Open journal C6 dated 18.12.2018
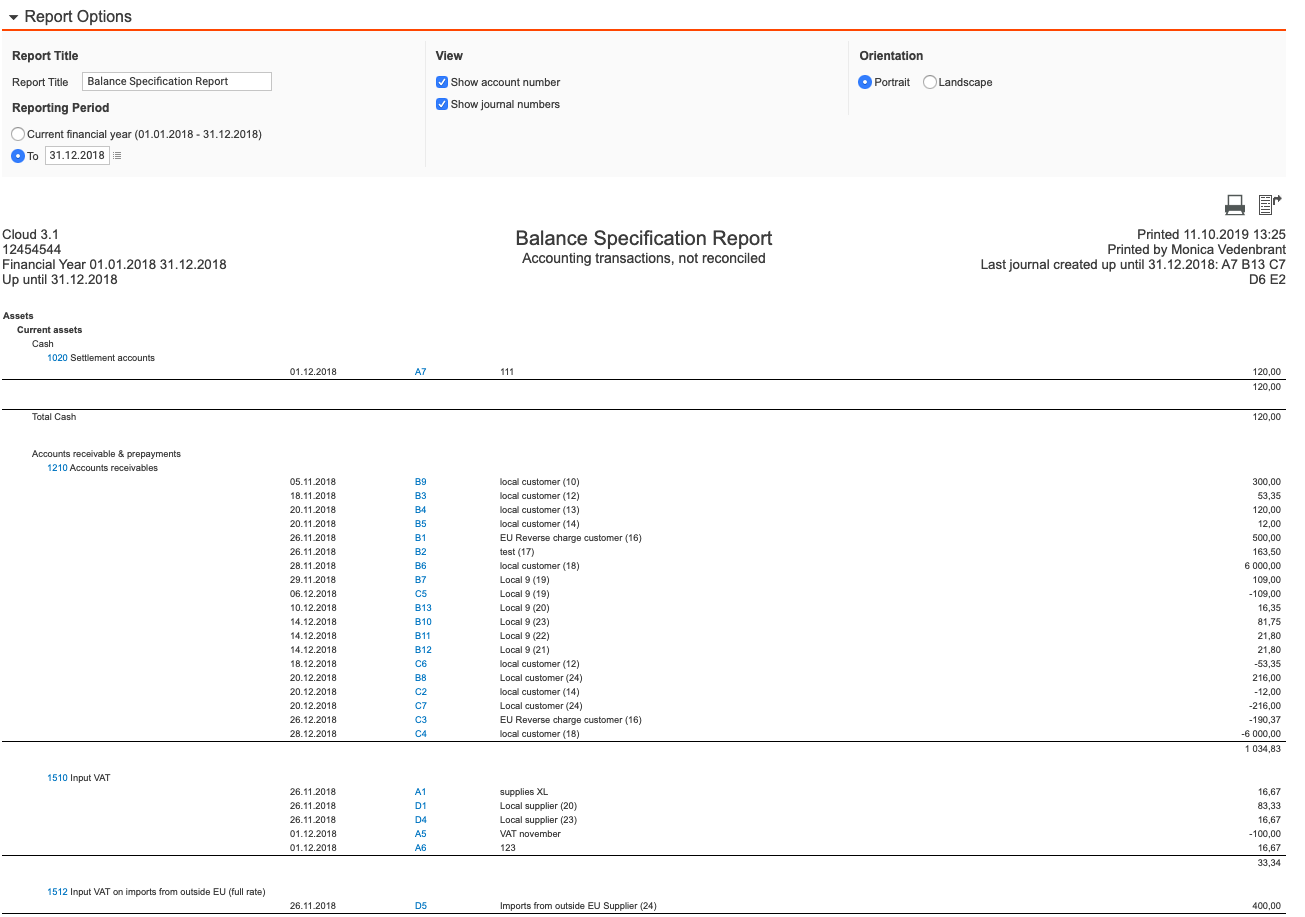This screenshot has width=1305, height=917. [420, 663]
